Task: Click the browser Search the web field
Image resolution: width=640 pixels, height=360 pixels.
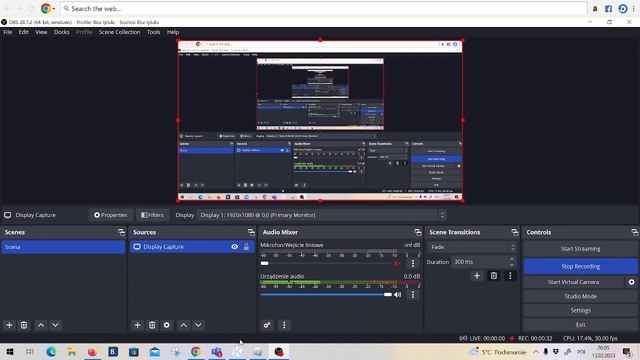Action: [x=323, y=9]
